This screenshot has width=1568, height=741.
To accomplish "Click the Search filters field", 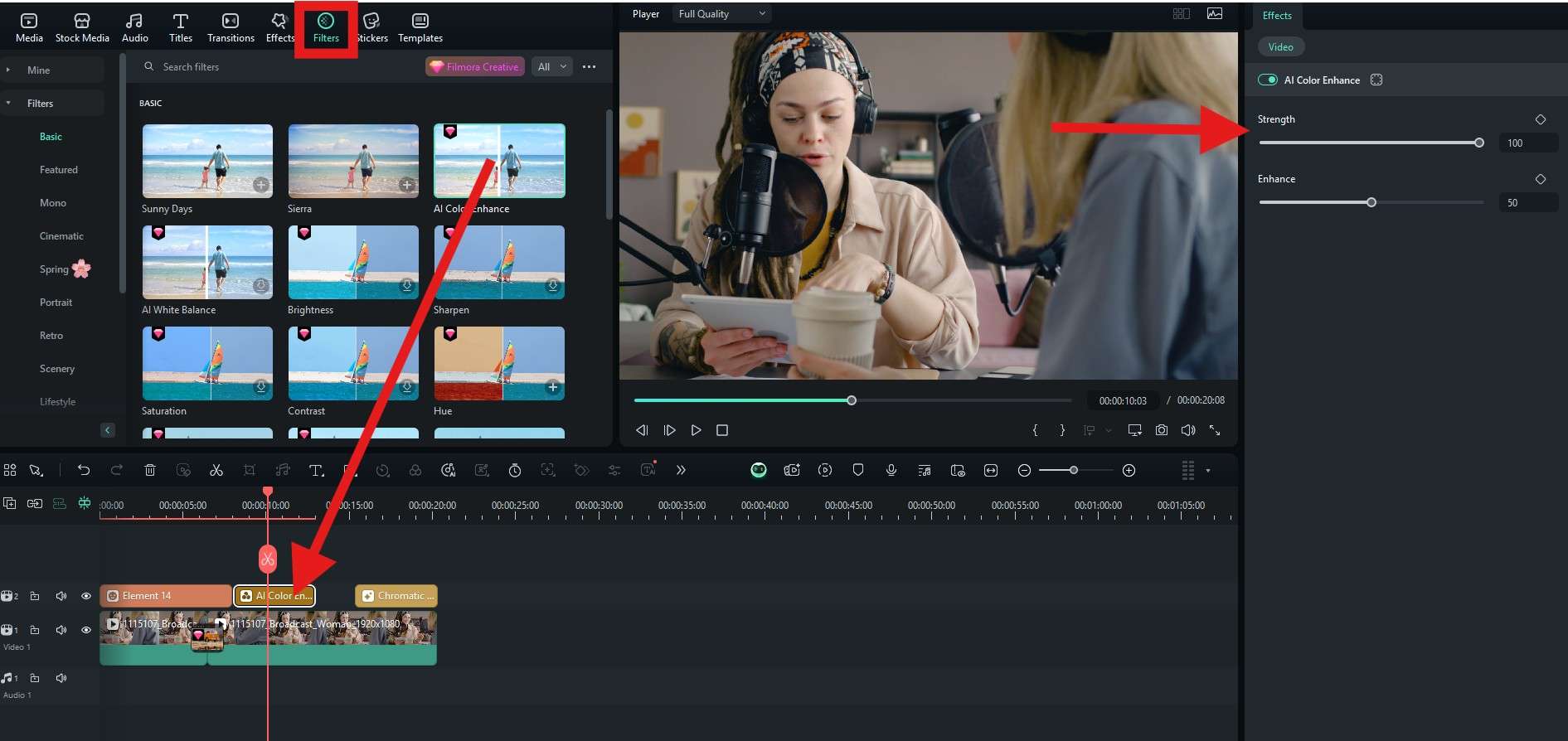I will 282,66.
